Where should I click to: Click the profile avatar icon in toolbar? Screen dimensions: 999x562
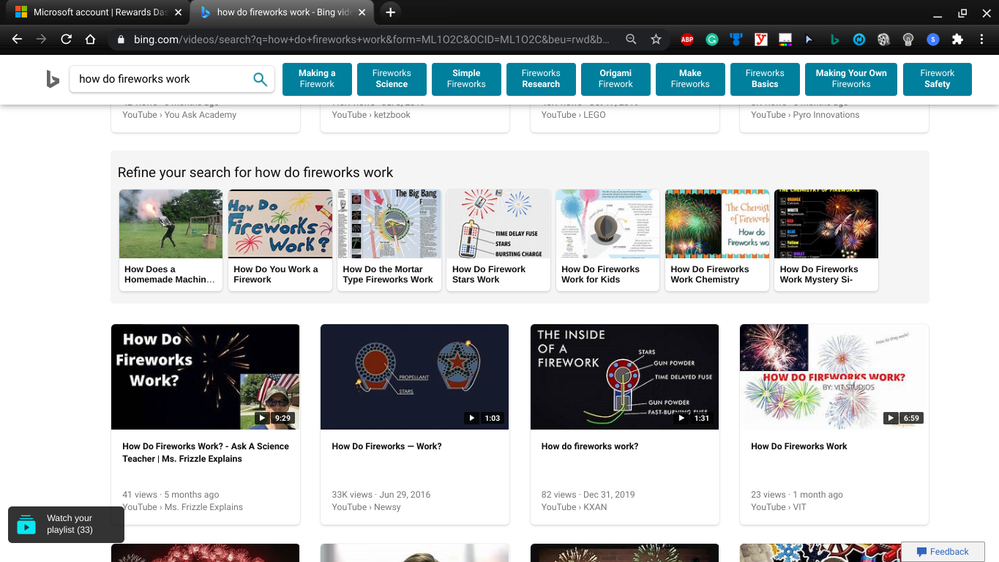(x=933, y=40)
